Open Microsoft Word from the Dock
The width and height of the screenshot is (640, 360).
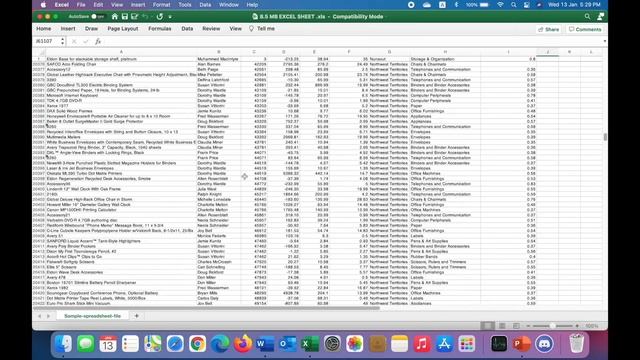[x=265, y=344]
